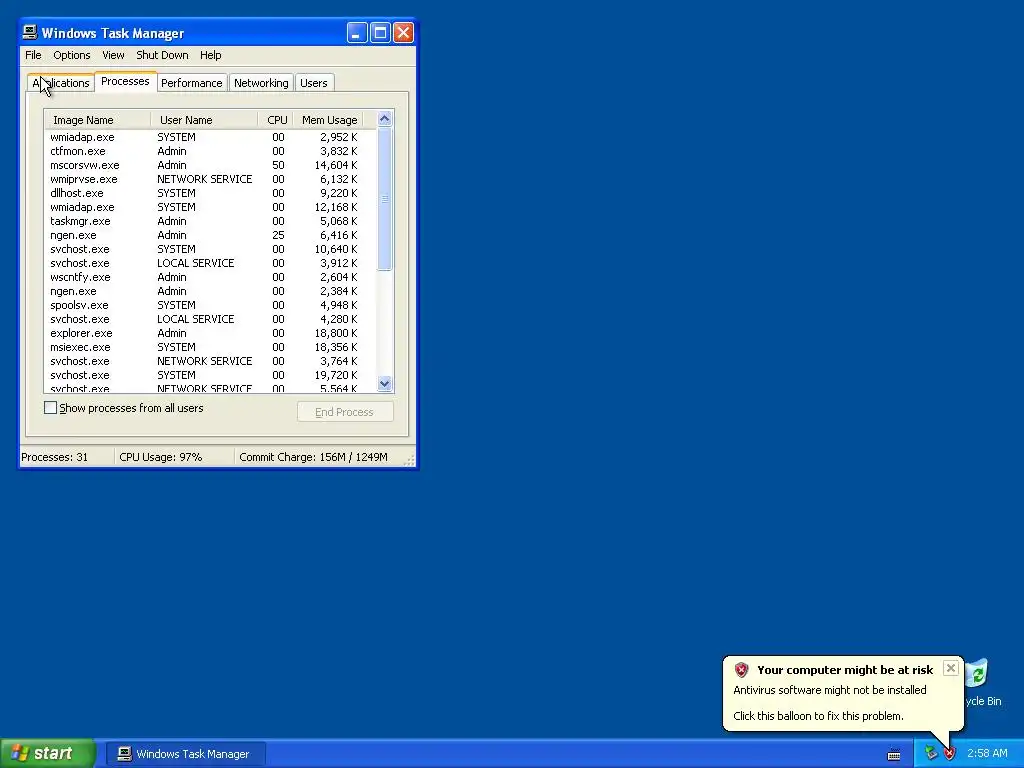Open the Options menu

pos(72,55)
